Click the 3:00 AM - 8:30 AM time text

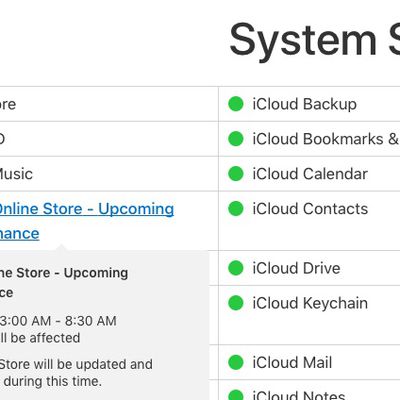tap(58, 321)
